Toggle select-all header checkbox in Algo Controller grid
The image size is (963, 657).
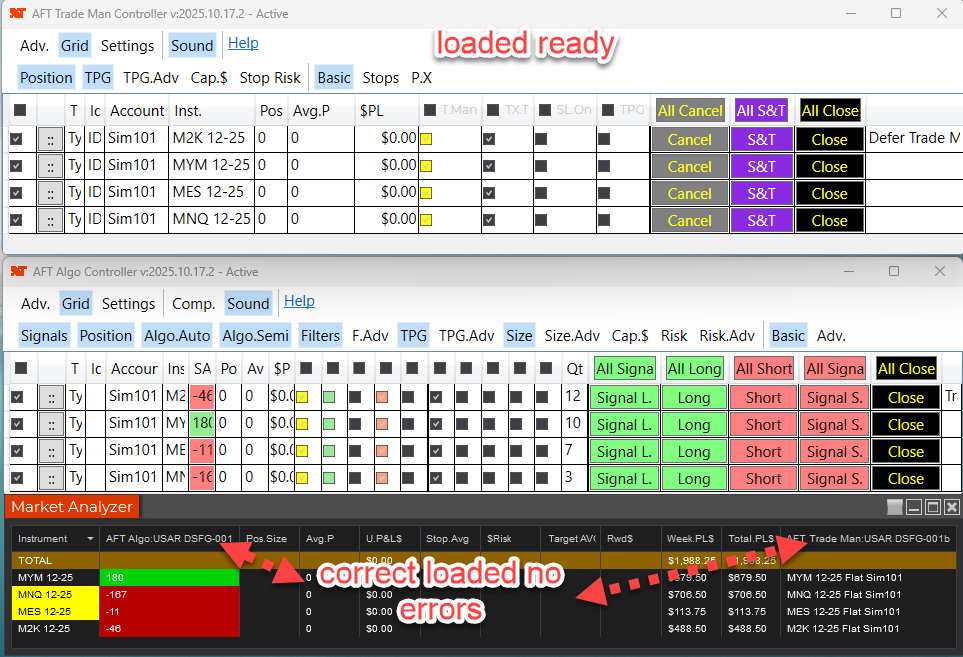[21, 368]
